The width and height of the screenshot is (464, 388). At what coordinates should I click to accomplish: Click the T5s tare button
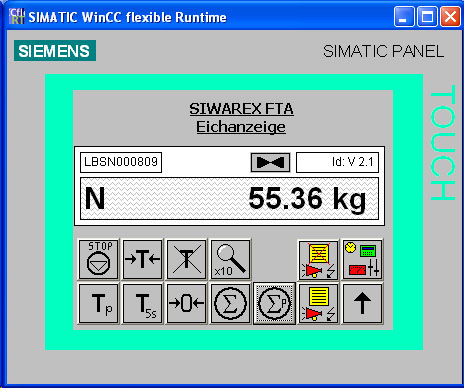click(142, 303)
